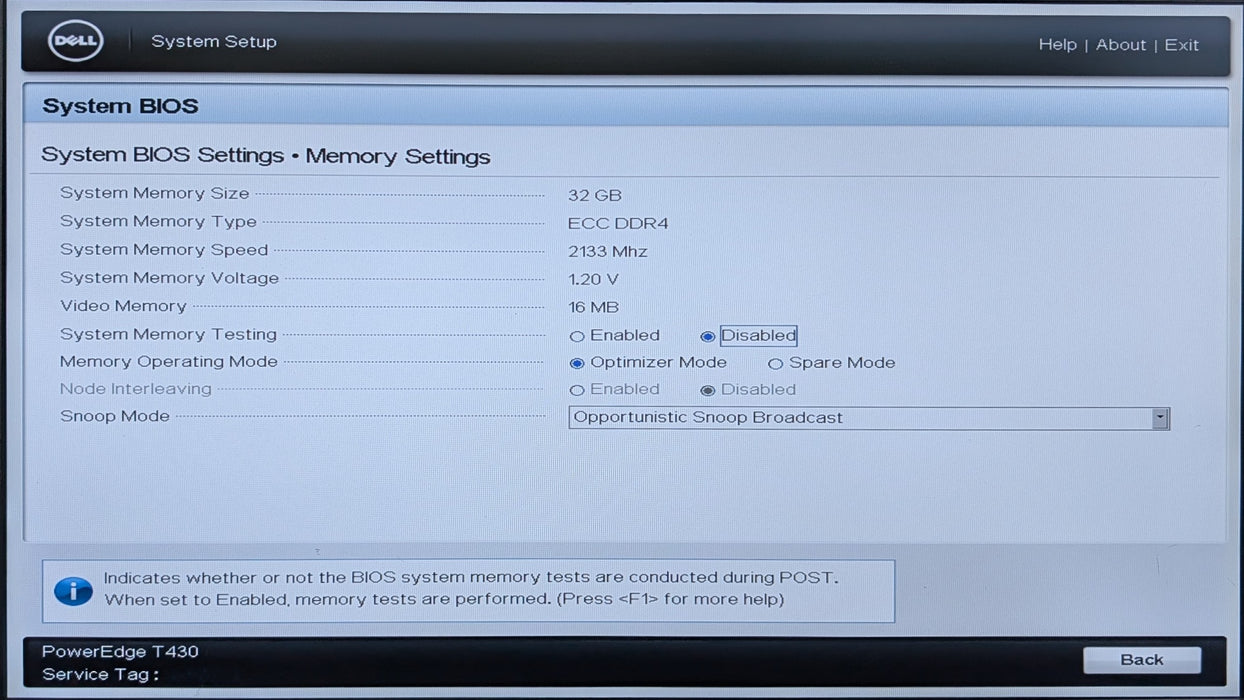Click the System Memory Size label

point(154,193)
